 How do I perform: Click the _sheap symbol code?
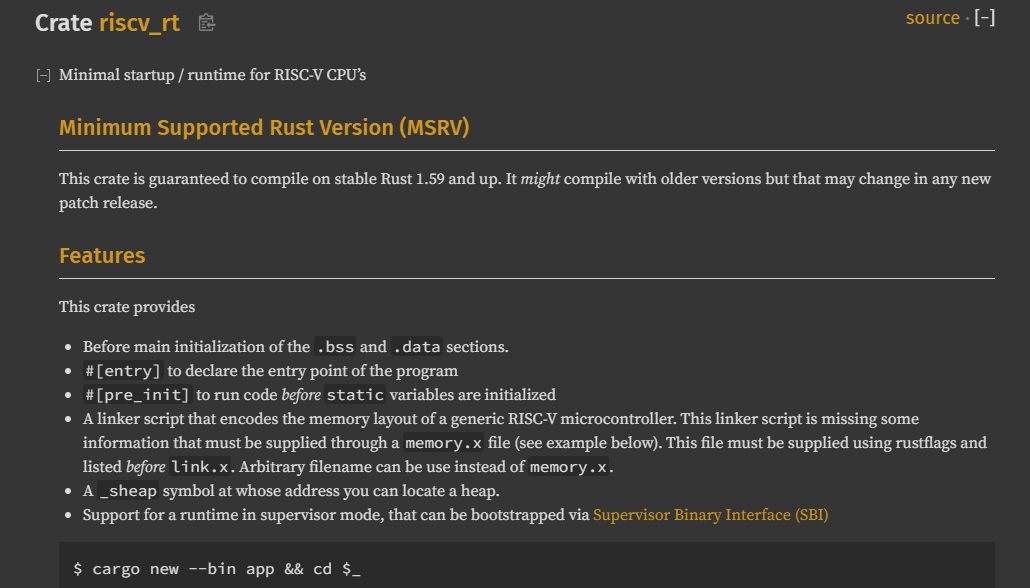[129, 491]
